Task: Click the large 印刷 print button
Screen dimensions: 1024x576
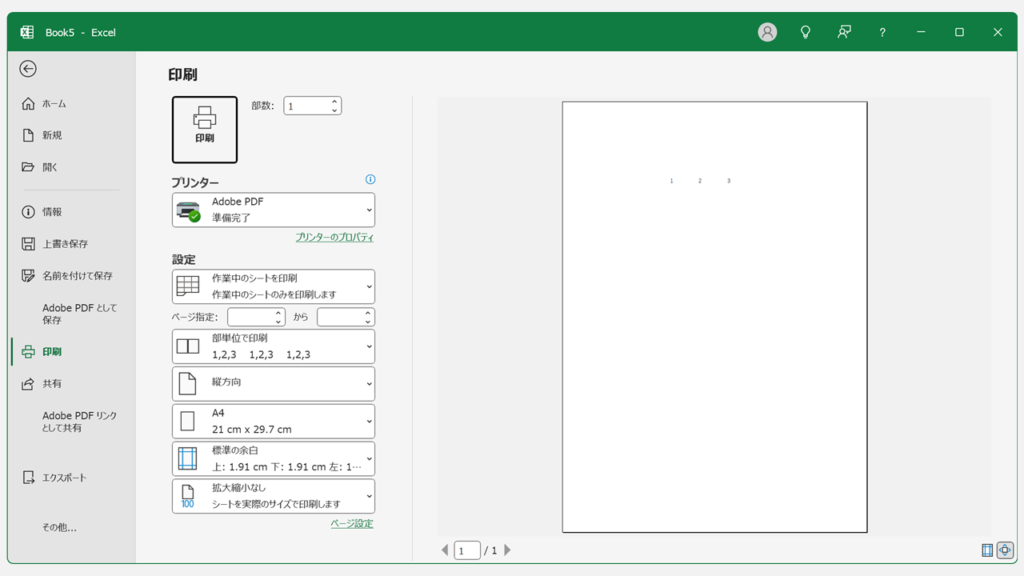Action: point(204,129)
